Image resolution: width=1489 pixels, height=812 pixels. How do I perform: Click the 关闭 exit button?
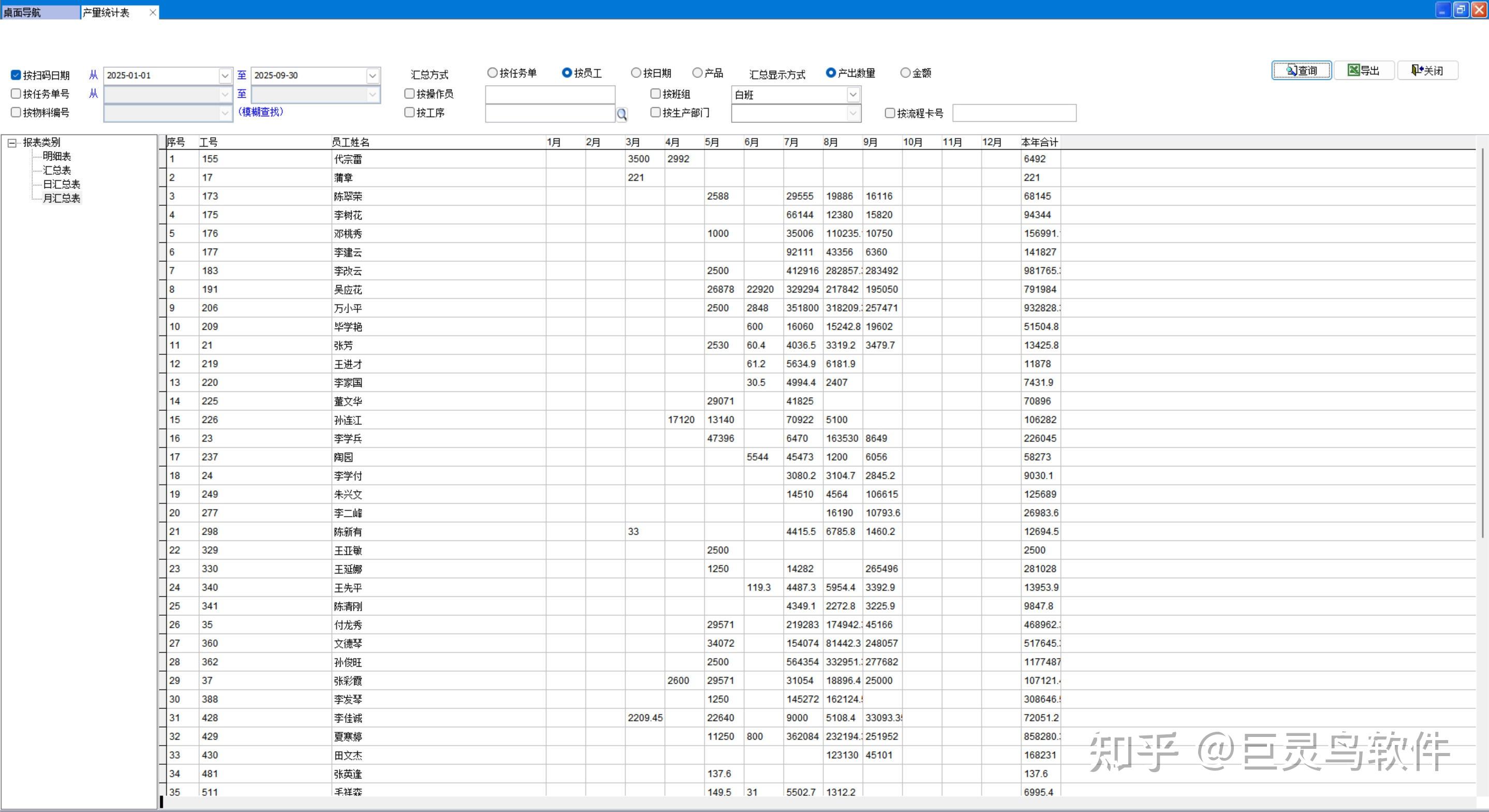(x=1427, y=70)
